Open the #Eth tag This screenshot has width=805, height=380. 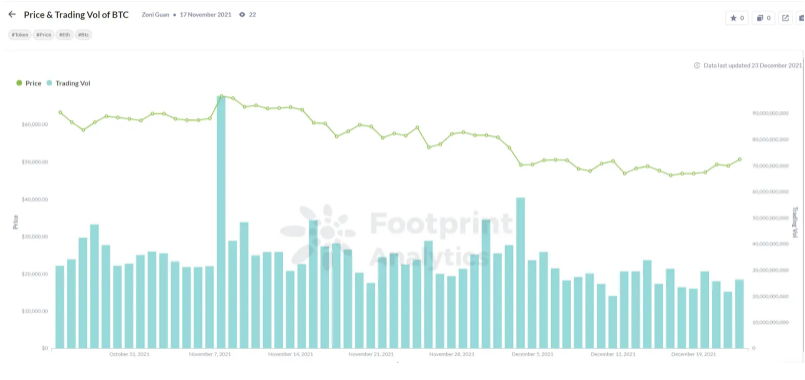tap(65, 35)
